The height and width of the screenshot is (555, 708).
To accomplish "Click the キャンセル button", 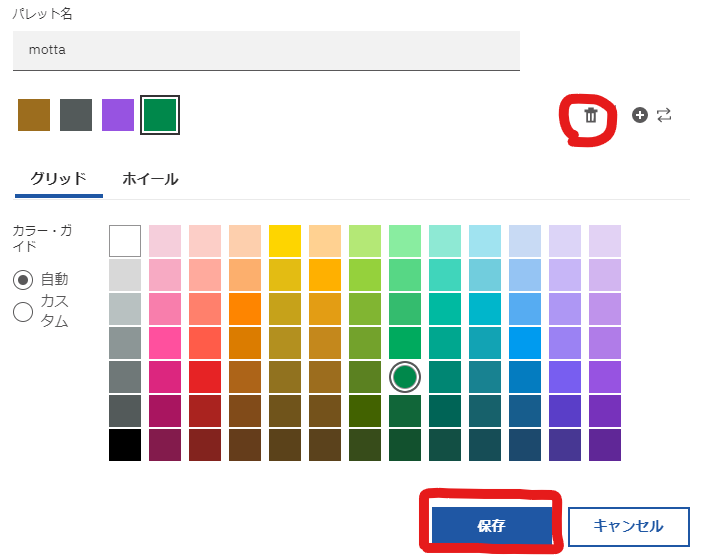I will click(629, 526).
